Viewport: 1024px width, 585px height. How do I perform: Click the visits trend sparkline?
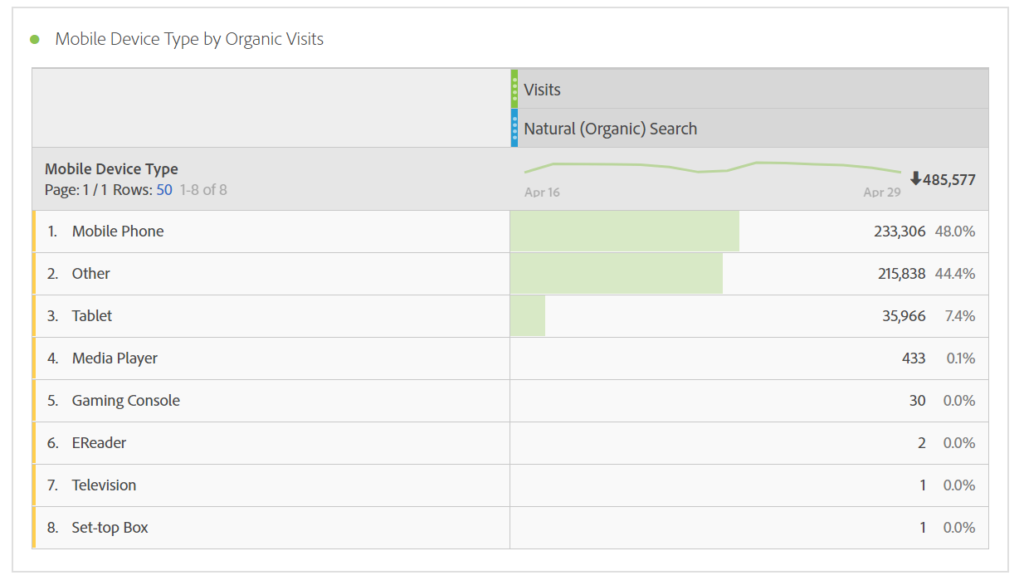point(712,167)
